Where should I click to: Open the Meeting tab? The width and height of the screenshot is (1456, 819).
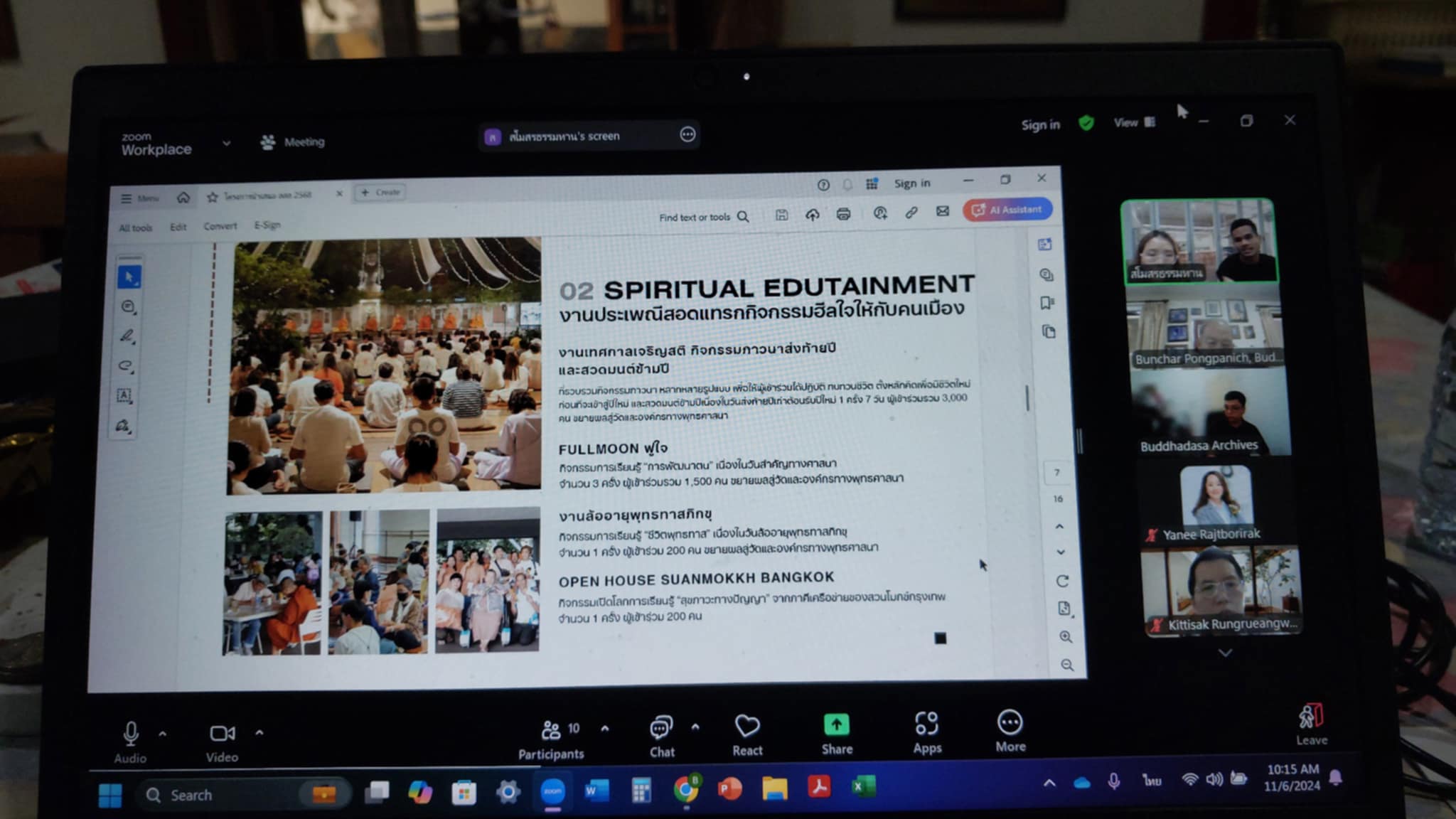(293, 142)
